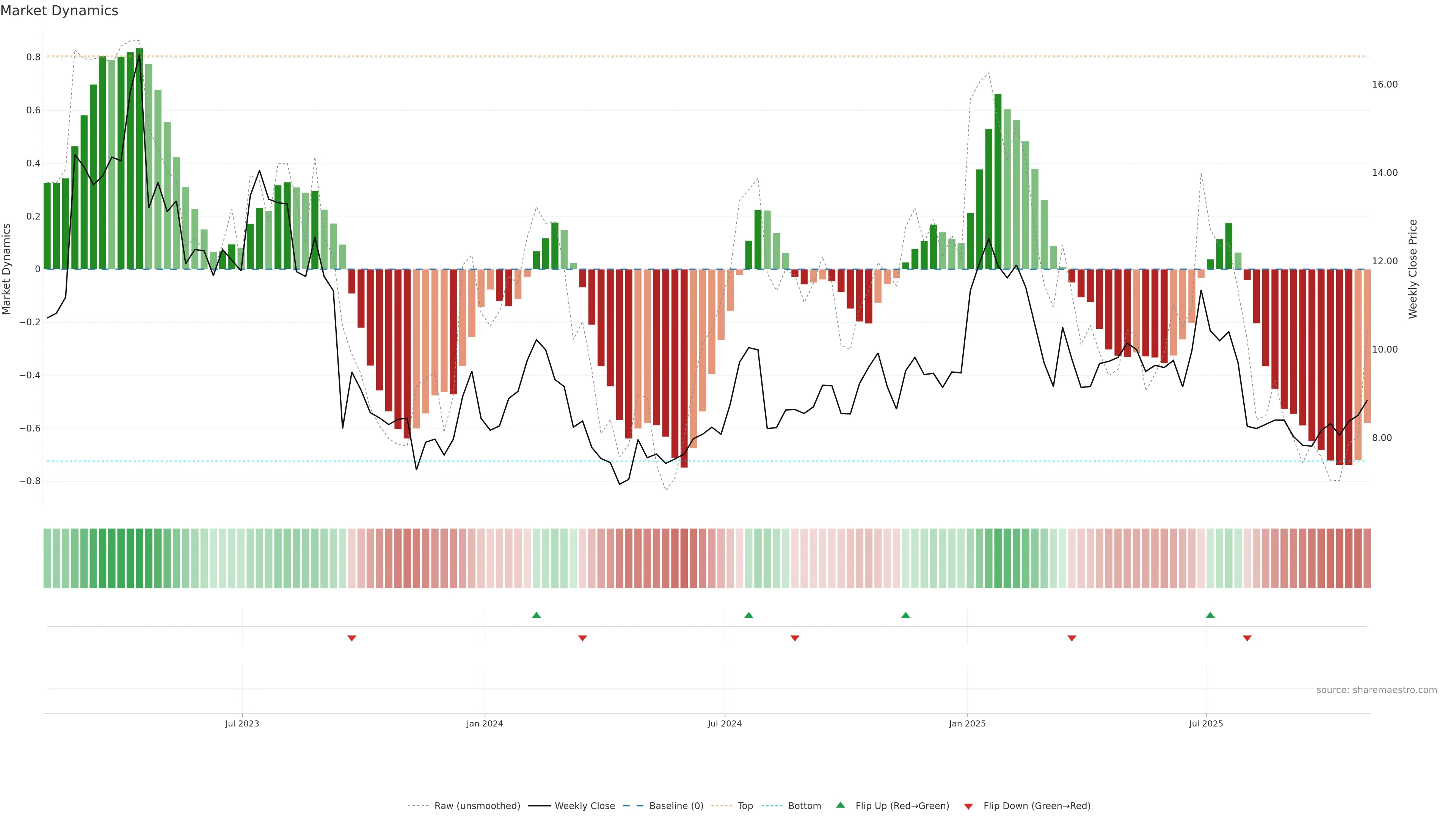Click the Jul 2023 x-axis label

click(242, 723)
